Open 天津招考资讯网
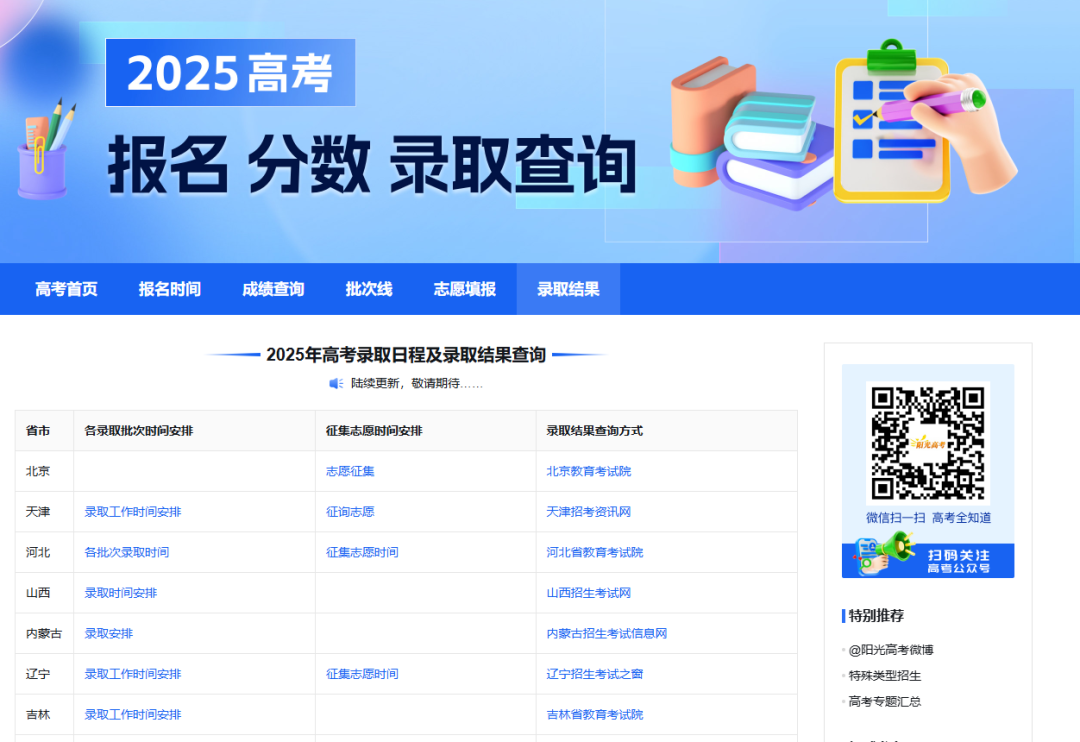Viewport: 1080px width, 742px height. coord(588,511)
